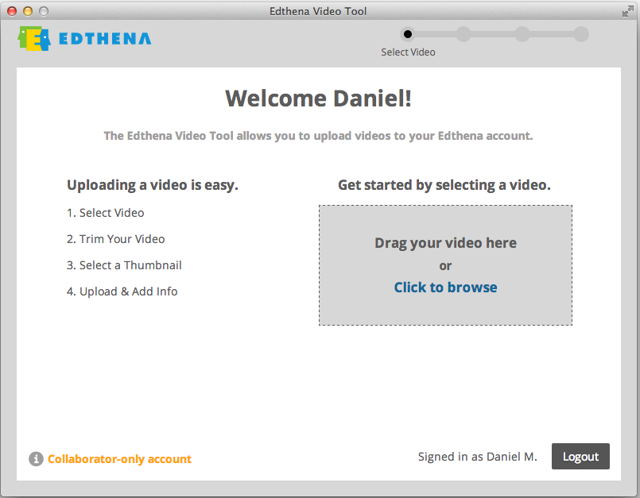Image resolution: width=640 pixels, height=498 pixels.
Task: Click the video drag-and-drop zone
Action: click(445, 265)
